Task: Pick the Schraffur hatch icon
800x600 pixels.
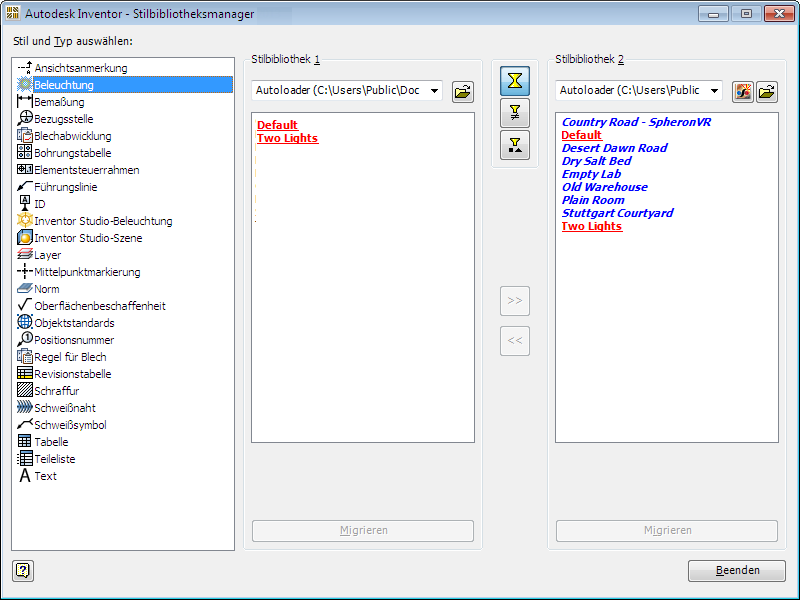Action: point(24,390)
